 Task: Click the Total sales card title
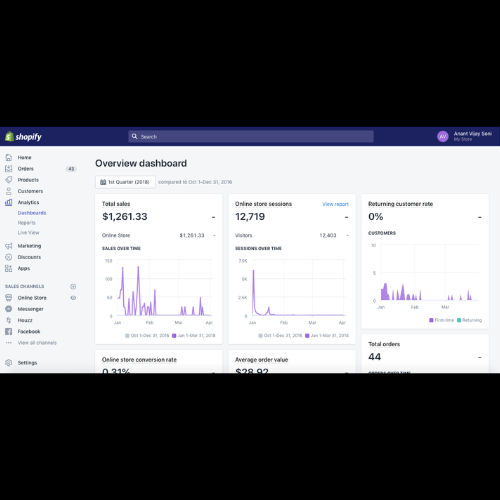pos(116,204)
